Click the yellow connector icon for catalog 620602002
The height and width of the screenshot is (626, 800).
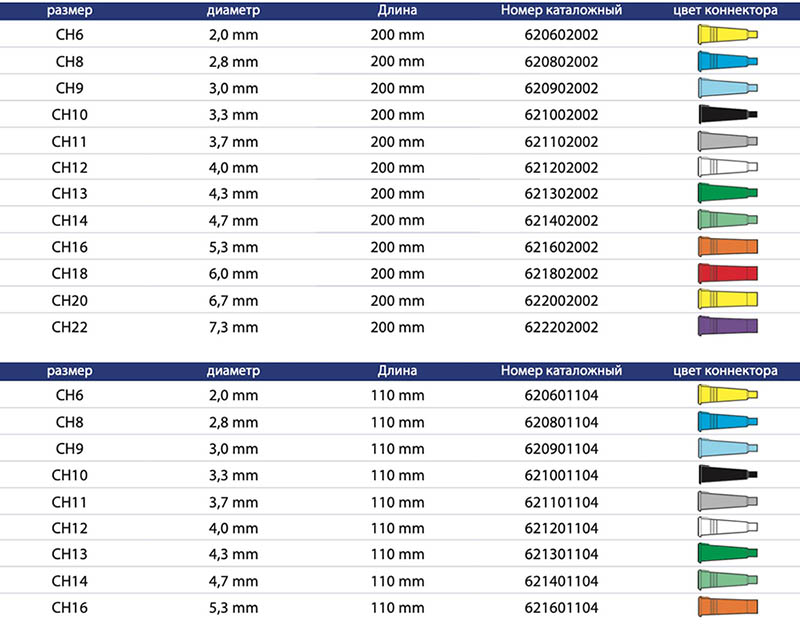tap(728, 34)
